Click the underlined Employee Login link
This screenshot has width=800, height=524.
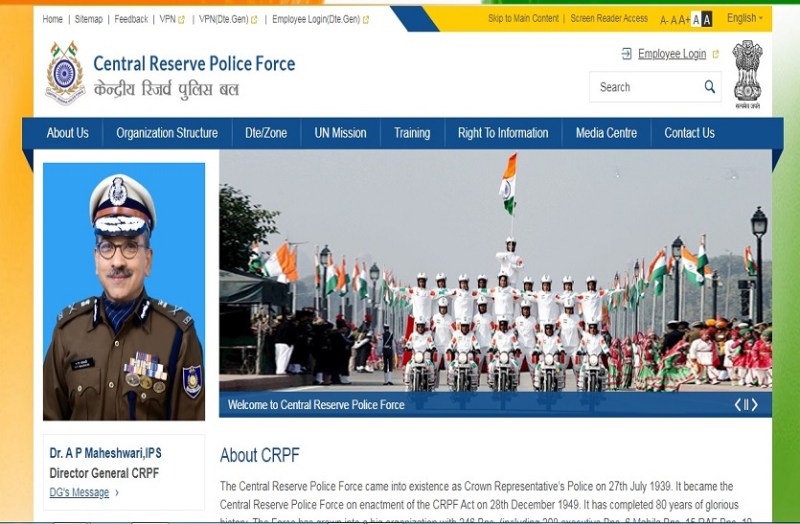pos(672,54)
